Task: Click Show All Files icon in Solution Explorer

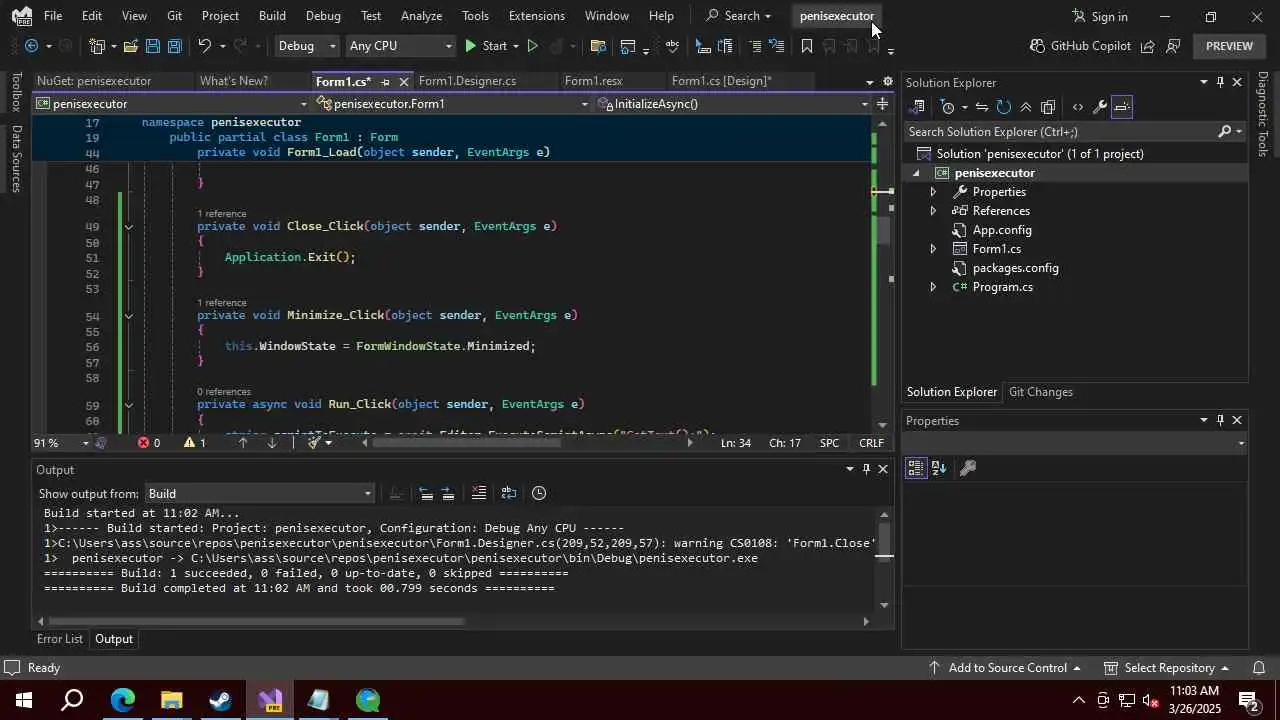Action: pyautogui.click(x=1048, y=107)
